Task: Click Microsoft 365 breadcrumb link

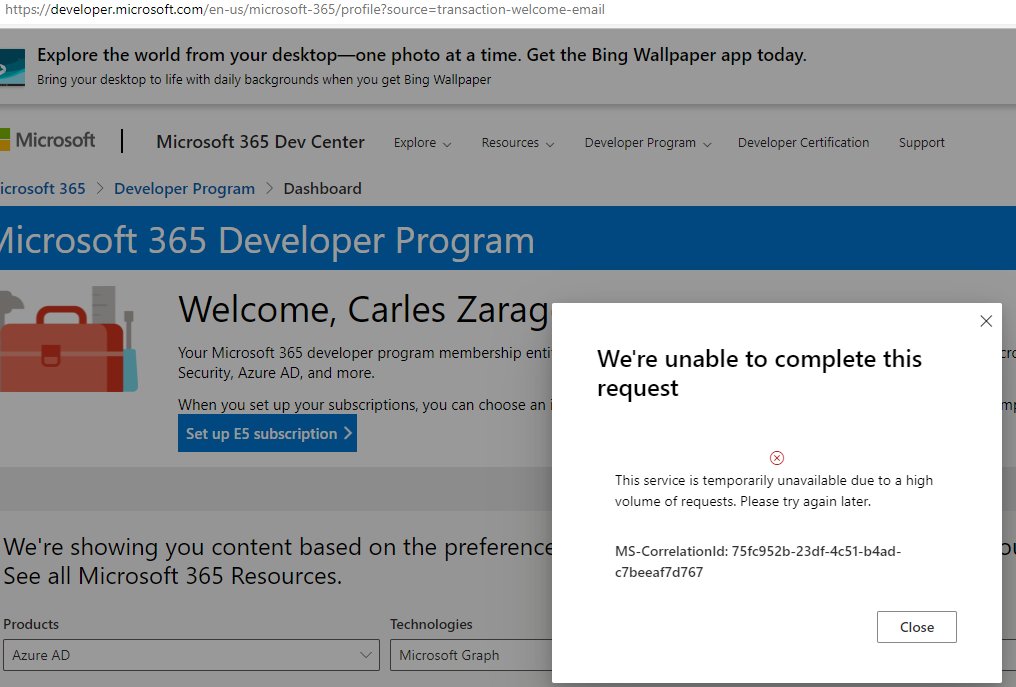Action: 43,189
